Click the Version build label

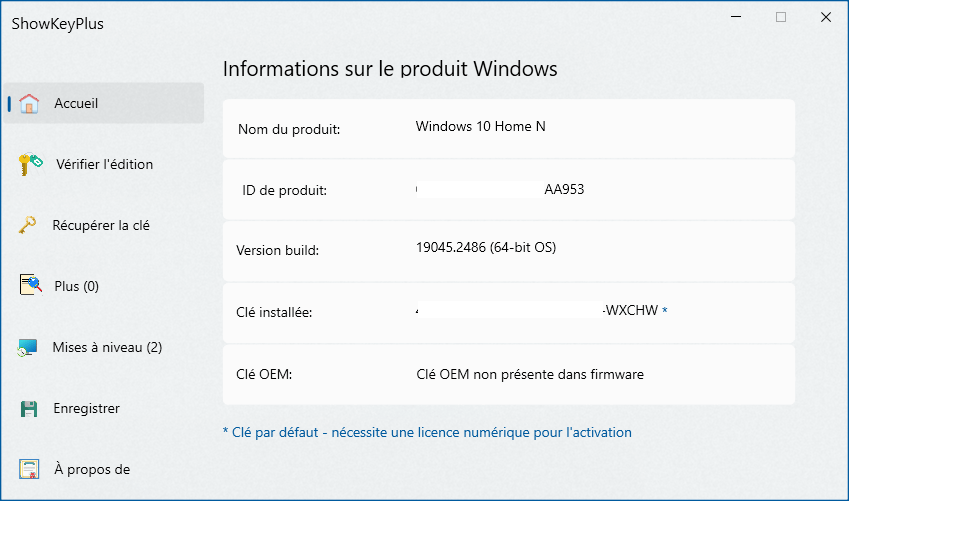(277, 250)
